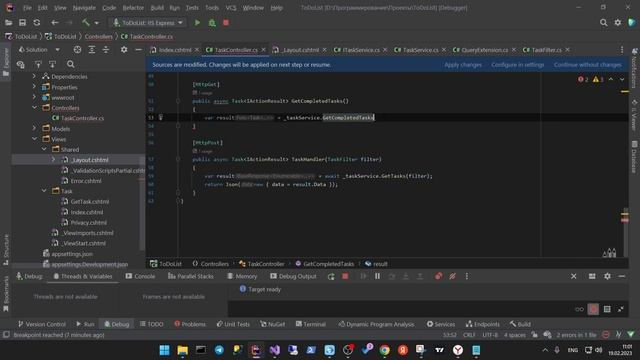Toggle Explorer tool window on left sidebar
Viewport: 640px width, 360px height.
point(6,62)
